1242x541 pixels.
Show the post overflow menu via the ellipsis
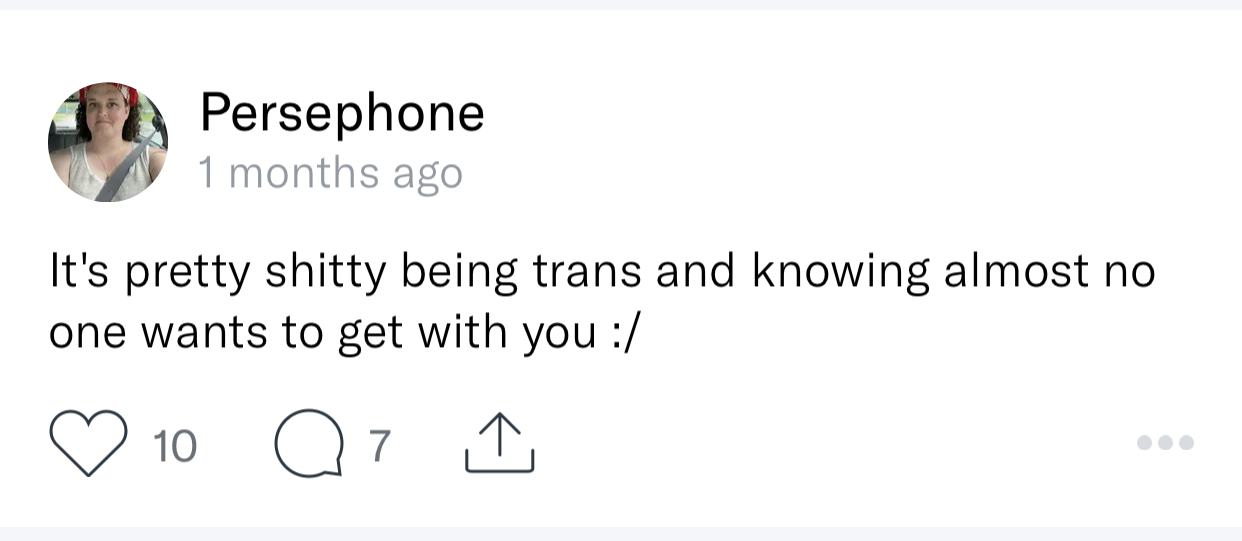coord(1165,442)
